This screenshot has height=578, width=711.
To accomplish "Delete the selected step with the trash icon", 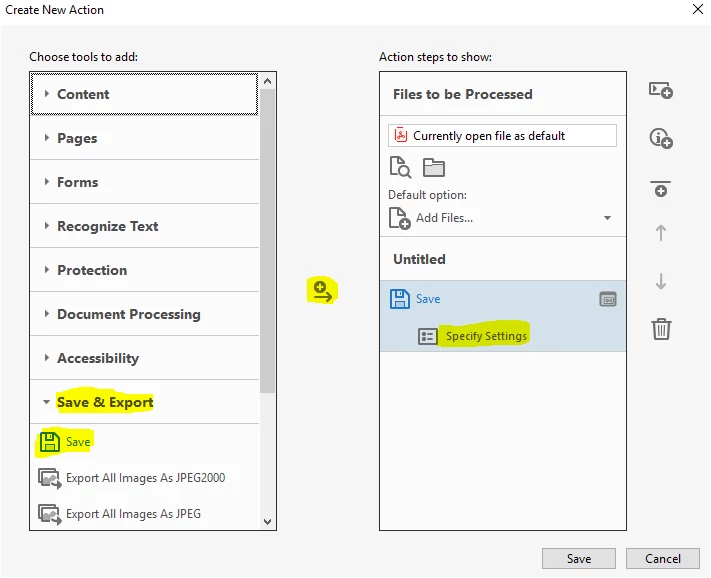I will pyautogui.click(x=661, y=329).
